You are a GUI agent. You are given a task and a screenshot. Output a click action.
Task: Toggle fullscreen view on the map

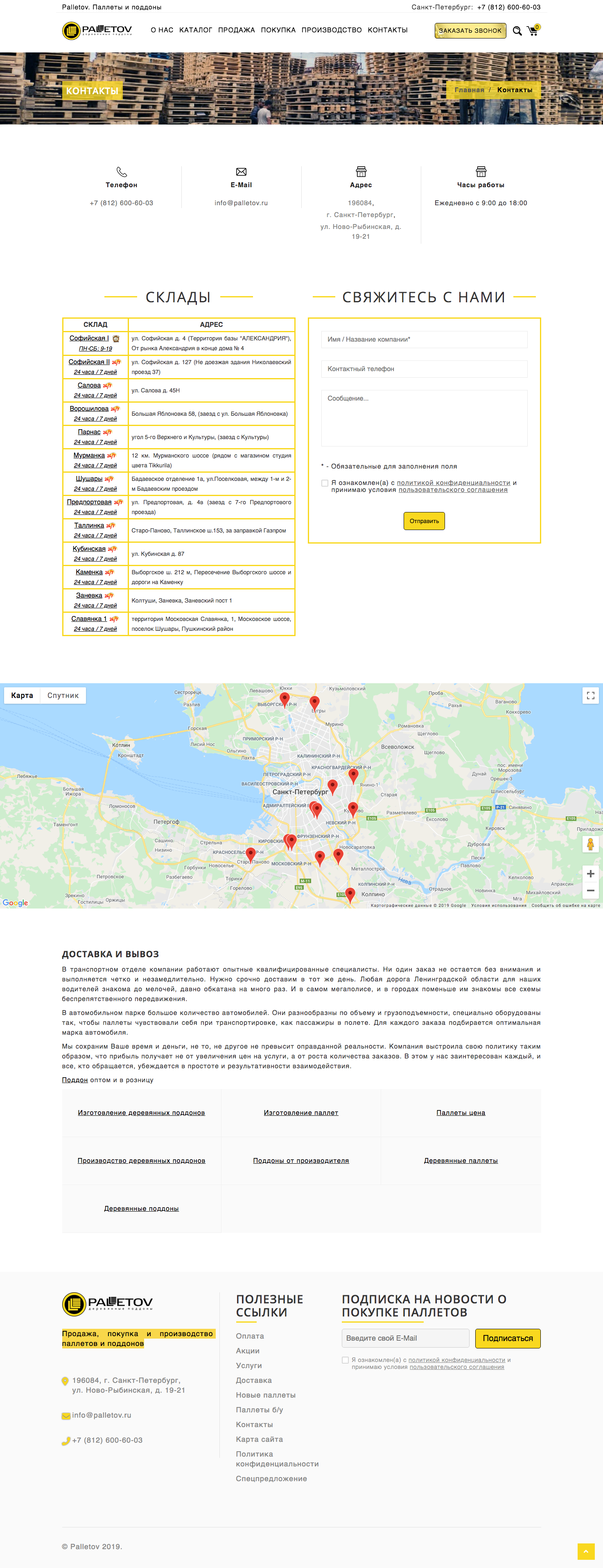coord(590,695)
